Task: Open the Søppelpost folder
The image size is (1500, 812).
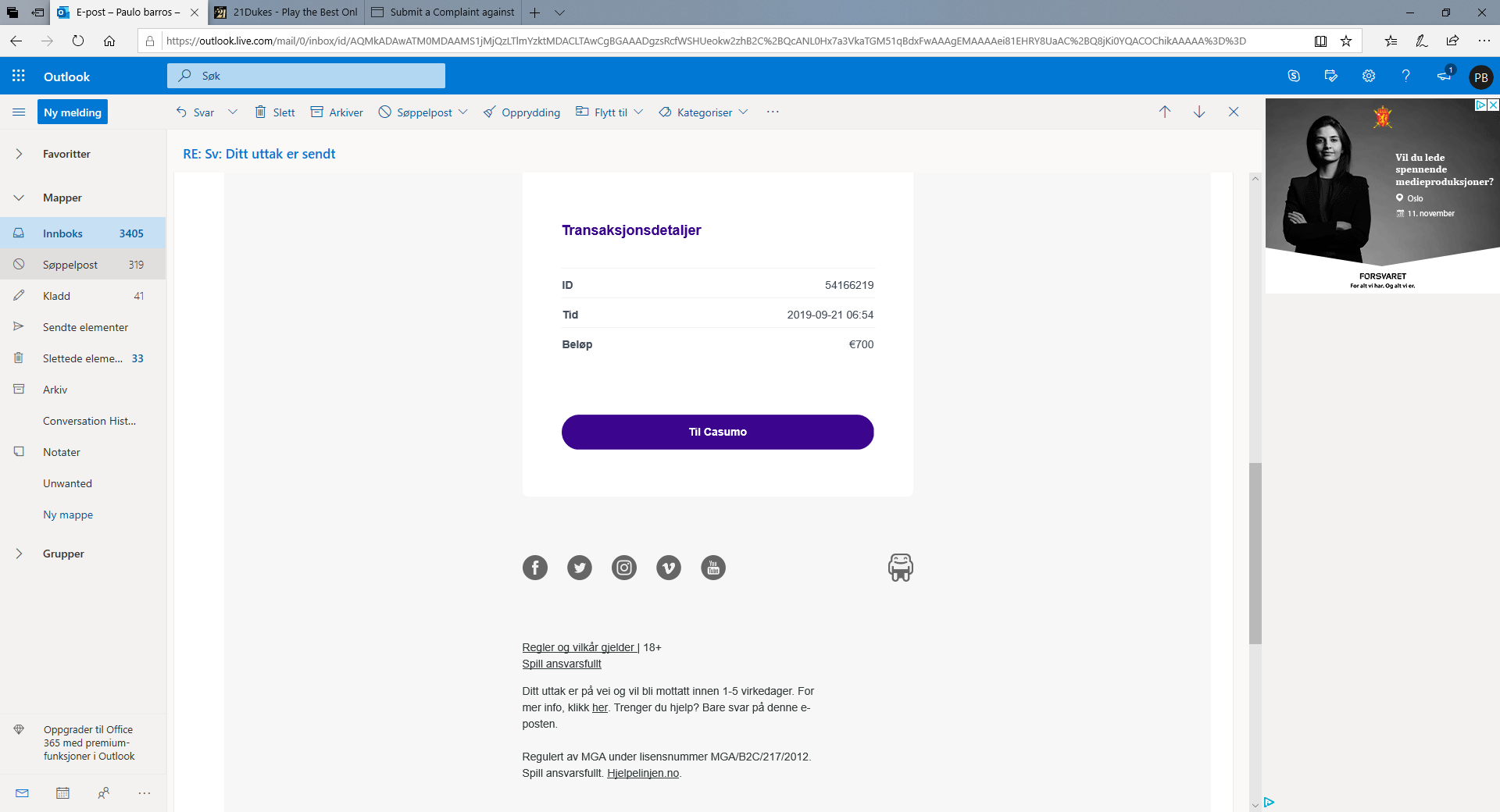Action: tap(83, 265)
